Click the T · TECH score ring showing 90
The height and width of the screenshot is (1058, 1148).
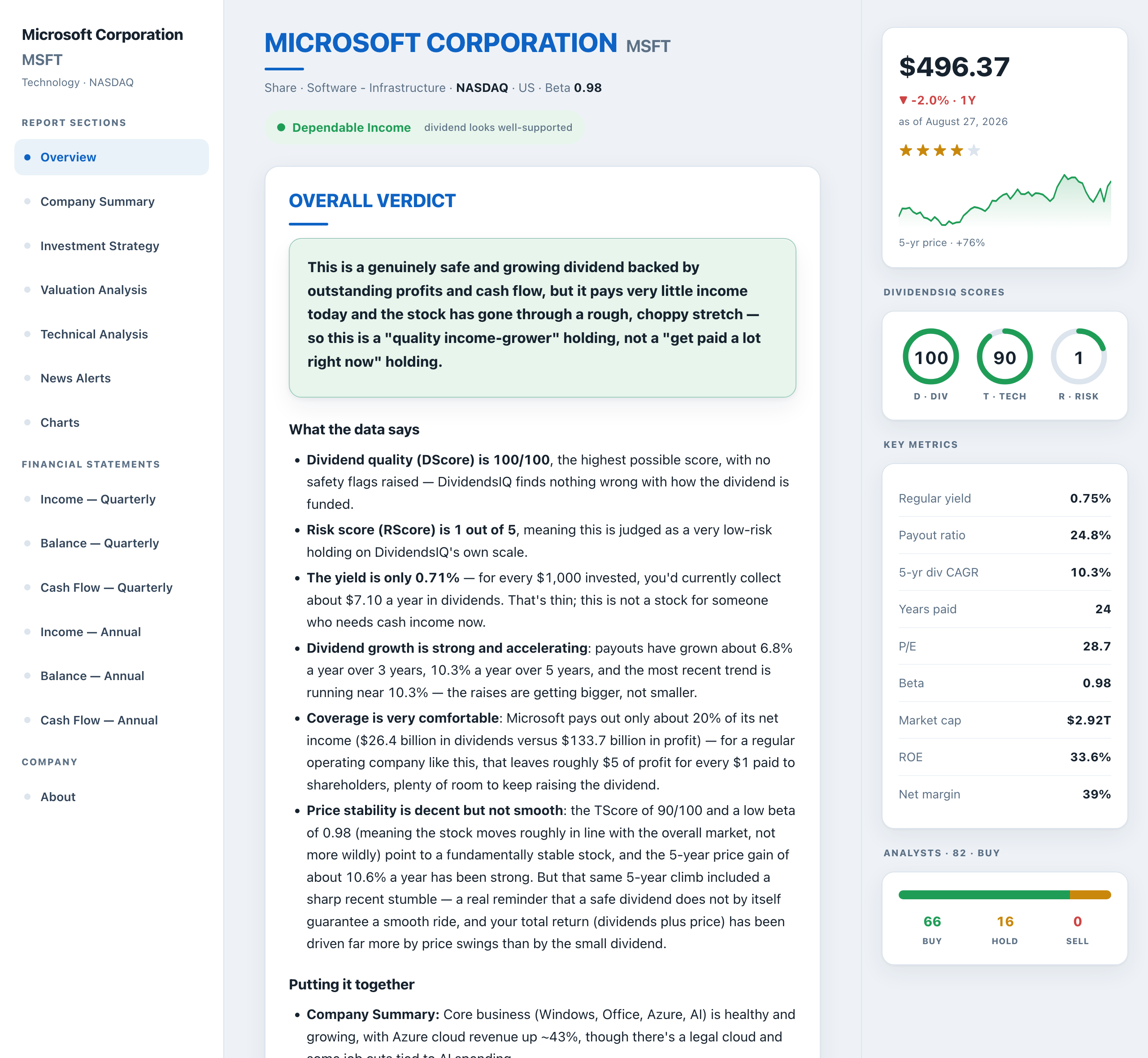1005,357
